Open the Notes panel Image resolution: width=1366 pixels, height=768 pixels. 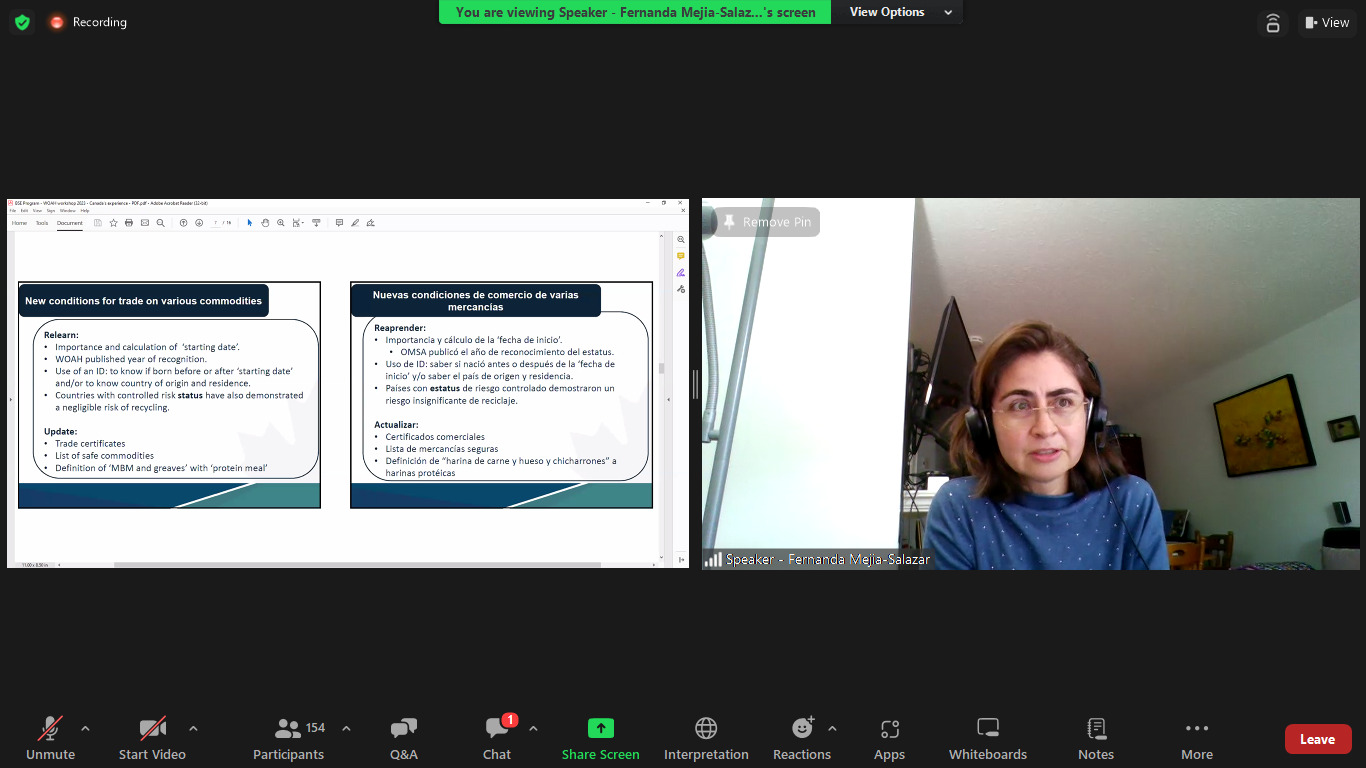(x=1095, y=738)
